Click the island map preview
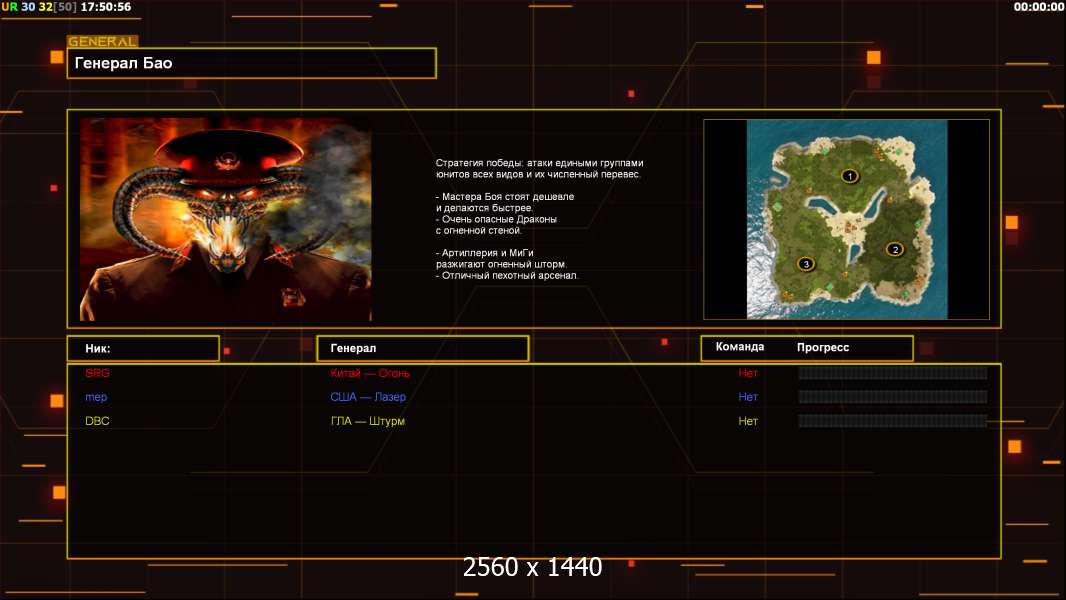The width and height of the screenshot is (1066, 600). tap(846, 219)
